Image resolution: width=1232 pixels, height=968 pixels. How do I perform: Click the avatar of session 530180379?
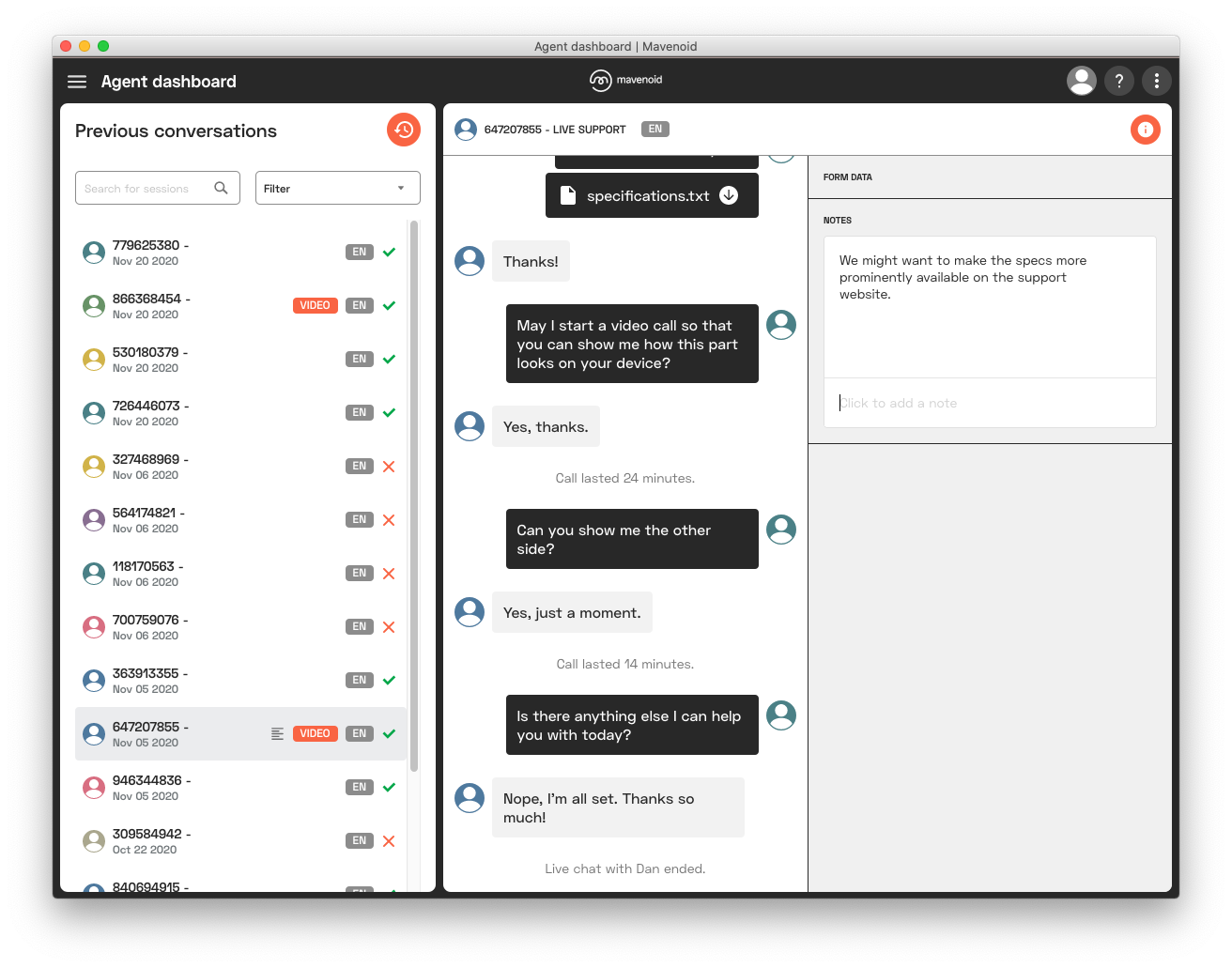[x=94, y=359]
